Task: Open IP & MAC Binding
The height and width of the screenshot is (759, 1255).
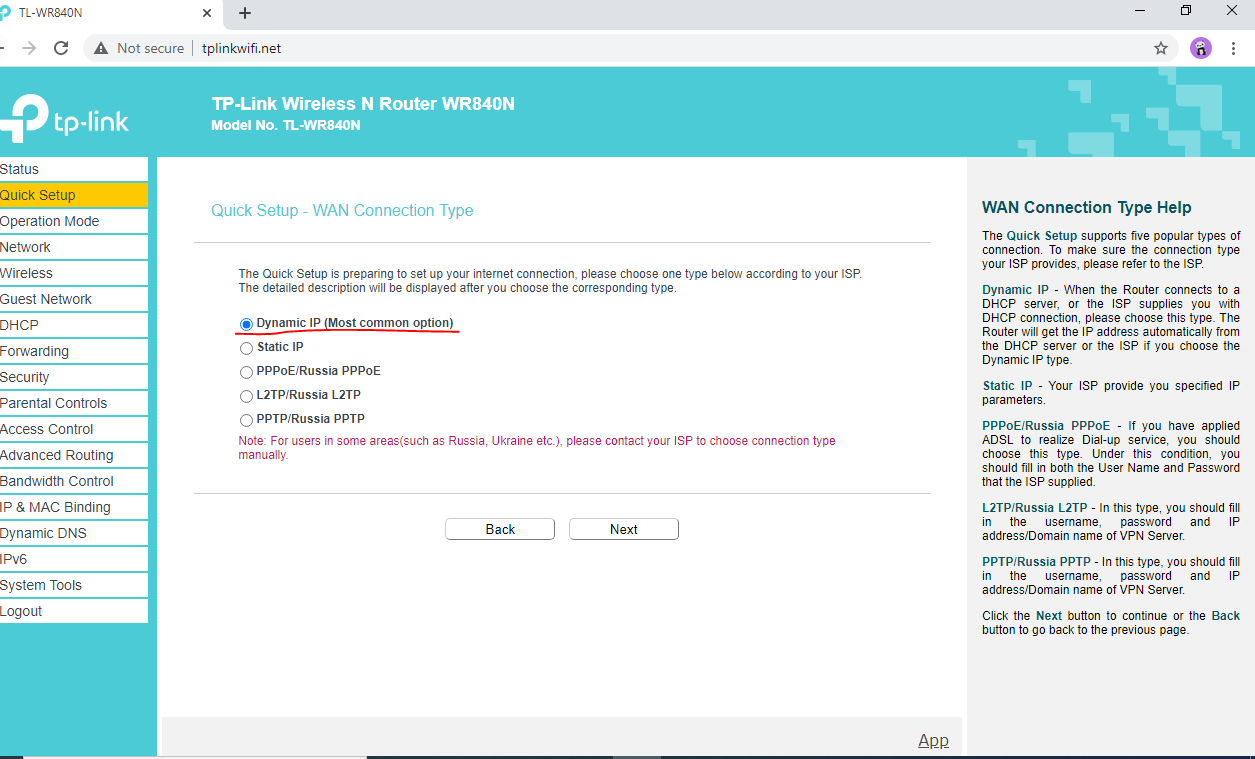Action: click(x=74, y=507)
